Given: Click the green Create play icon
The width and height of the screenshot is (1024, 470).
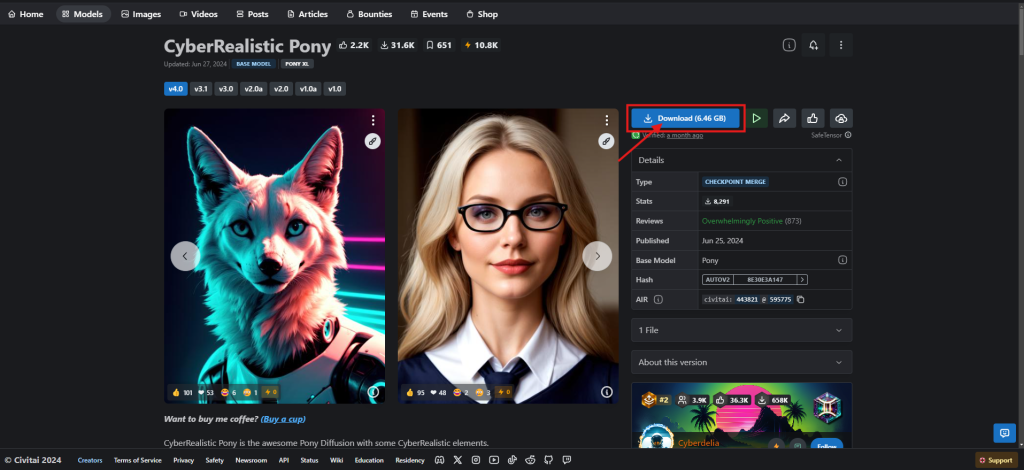Looking at the screenshot, I should tap(757, 119).
